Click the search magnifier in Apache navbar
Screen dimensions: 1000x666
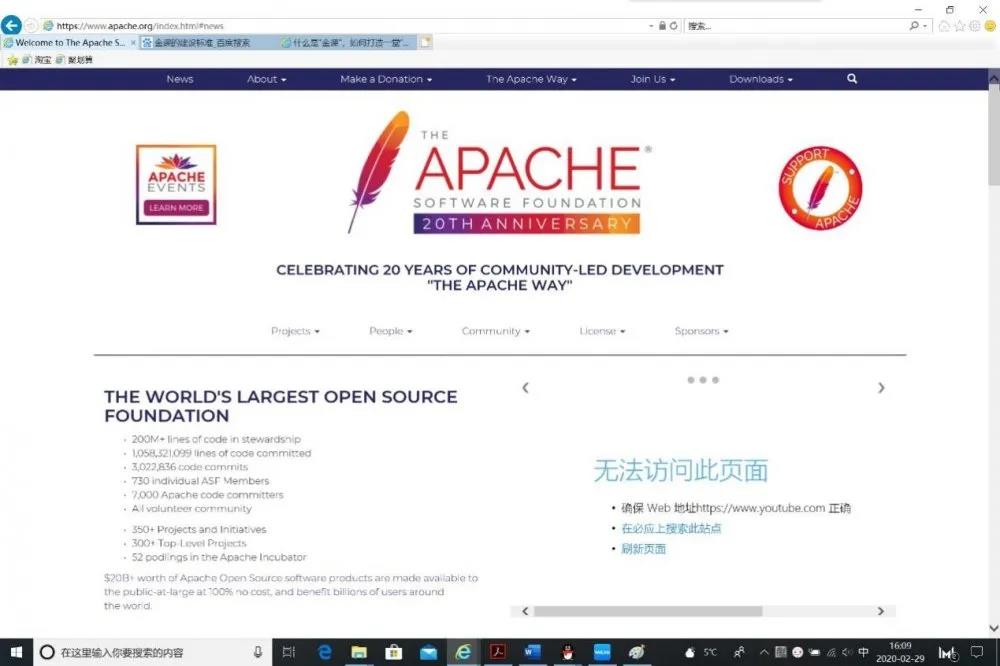pos(852,79)
